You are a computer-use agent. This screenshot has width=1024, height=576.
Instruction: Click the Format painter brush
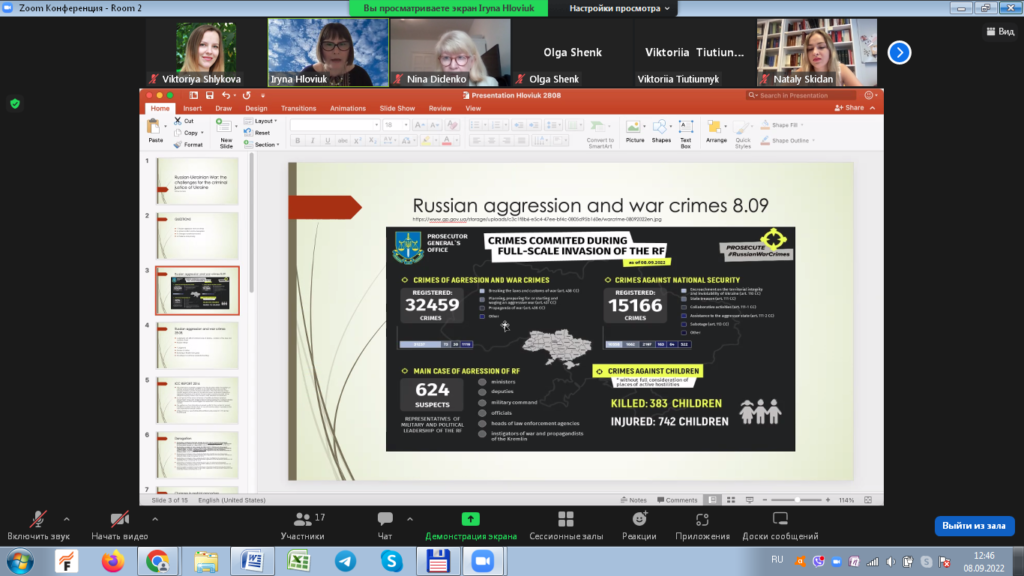coord(178,144)
